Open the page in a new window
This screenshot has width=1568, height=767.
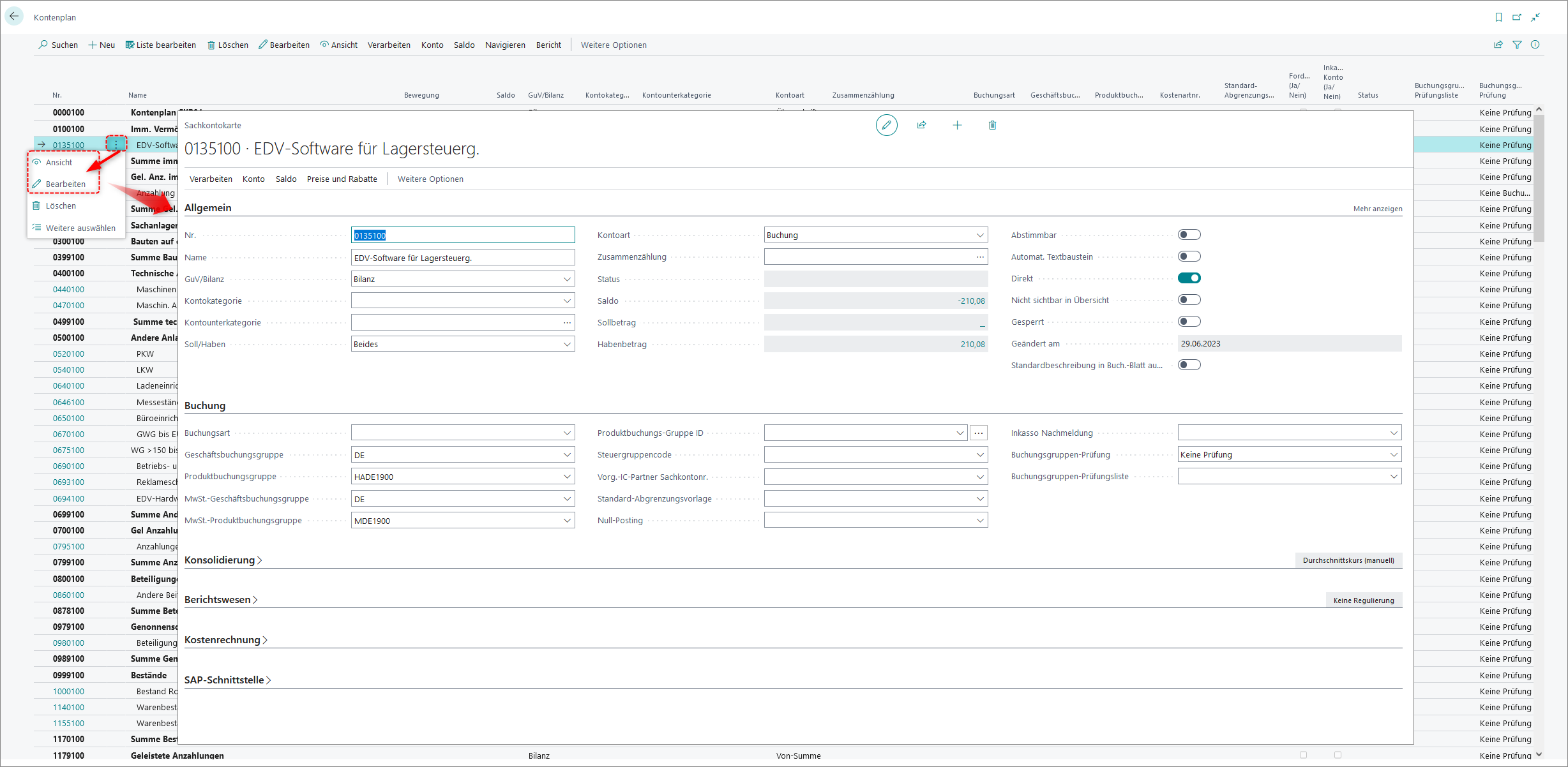[1517, 17]
